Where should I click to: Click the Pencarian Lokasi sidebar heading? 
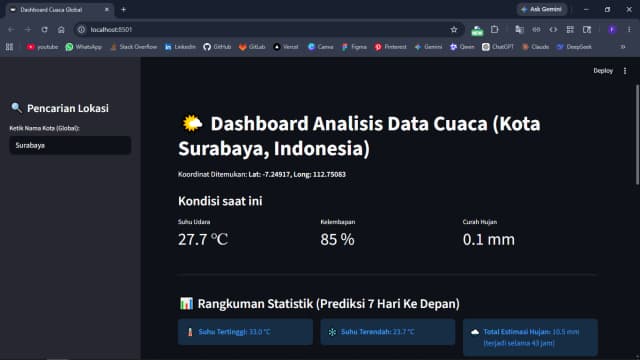[60, 108]
